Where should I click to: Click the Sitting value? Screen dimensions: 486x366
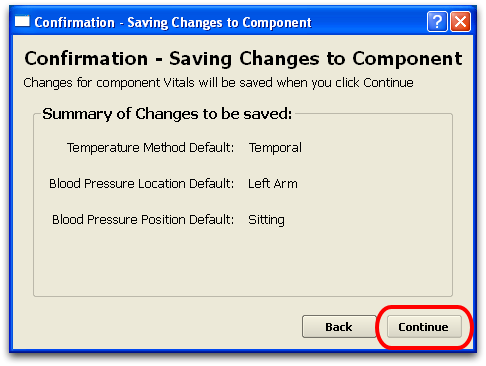click(x=266, y=220)
